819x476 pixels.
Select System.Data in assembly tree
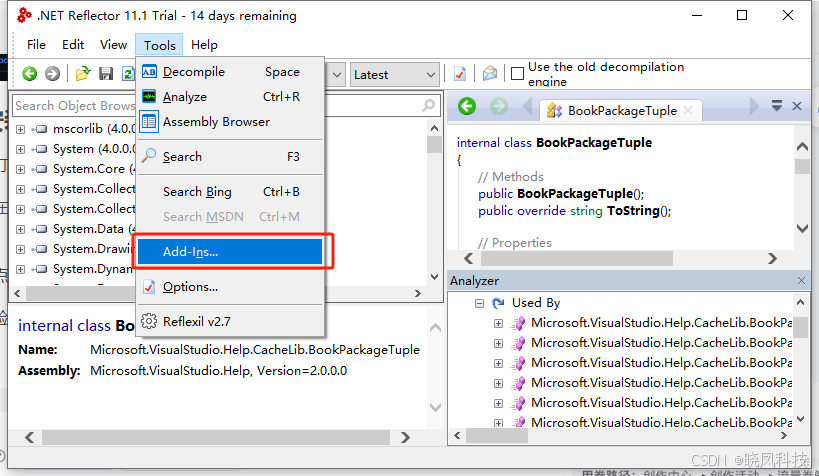point(88,229)
